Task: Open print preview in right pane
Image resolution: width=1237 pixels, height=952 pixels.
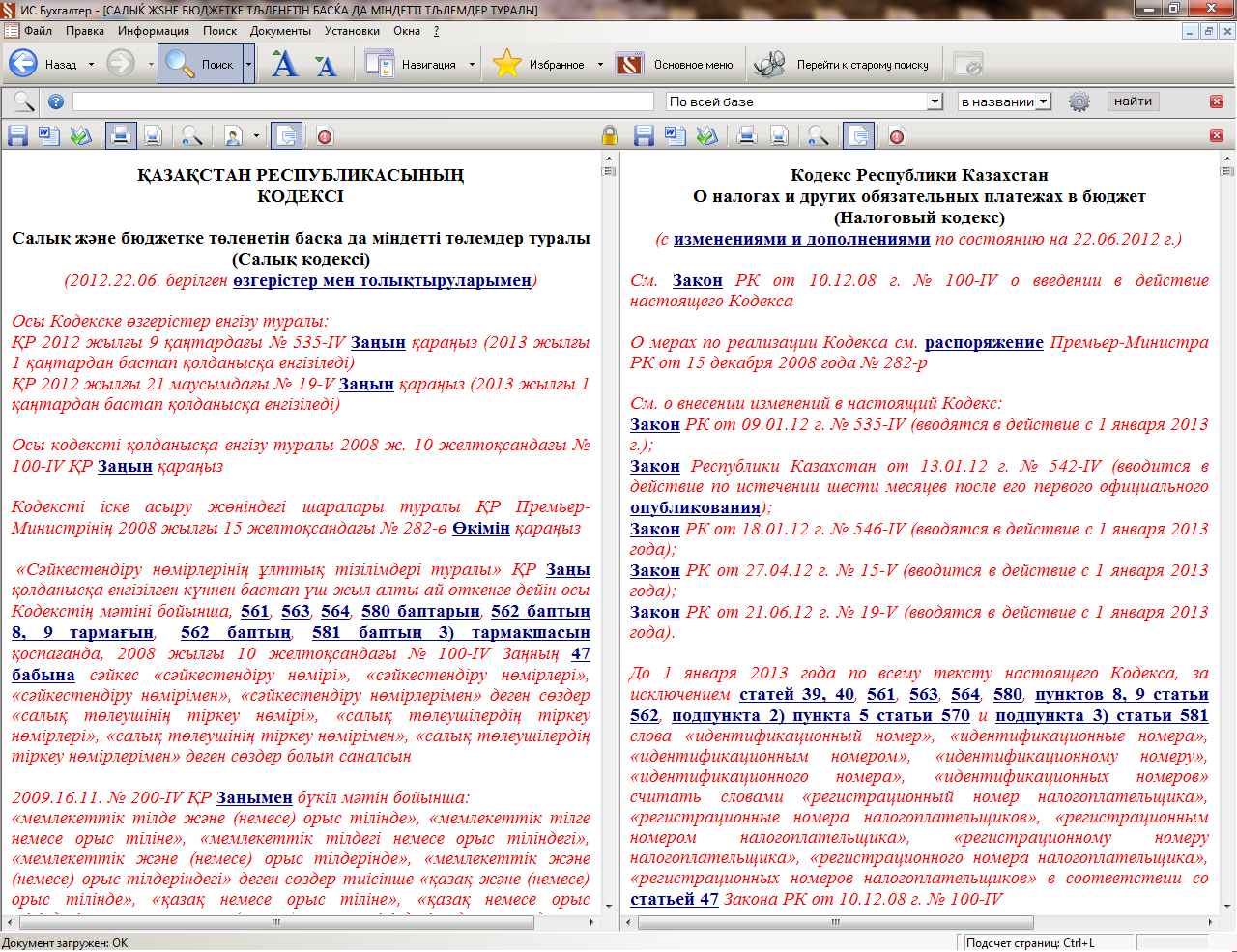Action: tap(779, 135)
